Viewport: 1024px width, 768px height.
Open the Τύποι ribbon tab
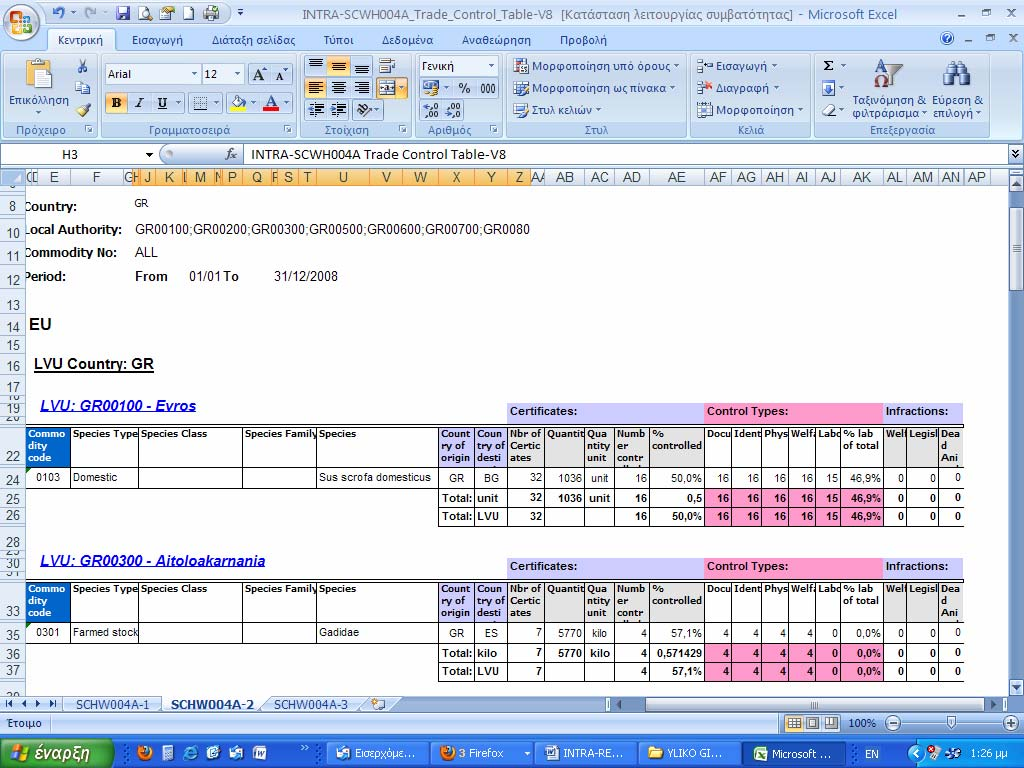tap(338, 40)
